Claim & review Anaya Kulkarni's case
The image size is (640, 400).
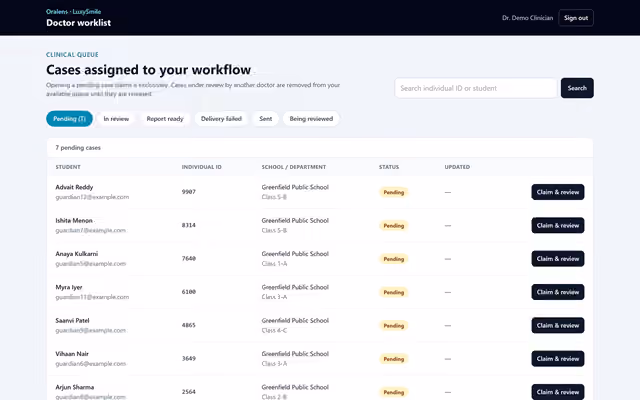pyautogui.click(x=558, y=259)
